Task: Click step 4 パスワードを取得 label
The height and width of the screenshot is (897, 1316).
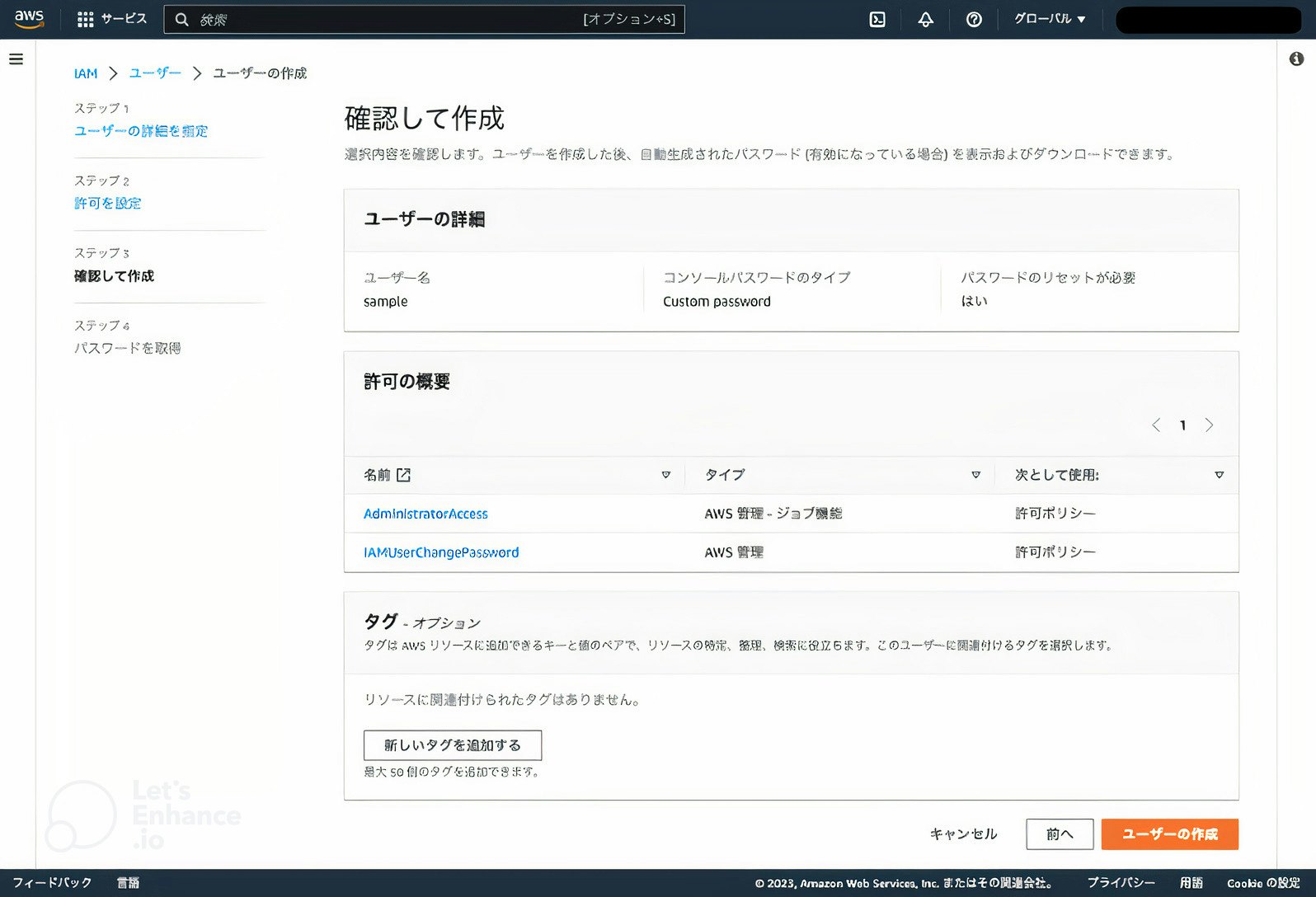Action: (127, 349)
